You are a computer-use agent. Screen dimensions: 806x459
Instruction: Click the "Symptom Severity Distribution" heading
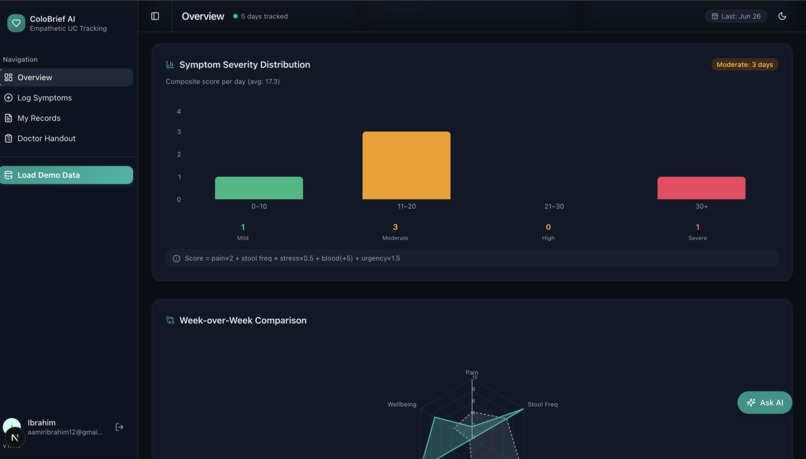(x=245, y=65)
